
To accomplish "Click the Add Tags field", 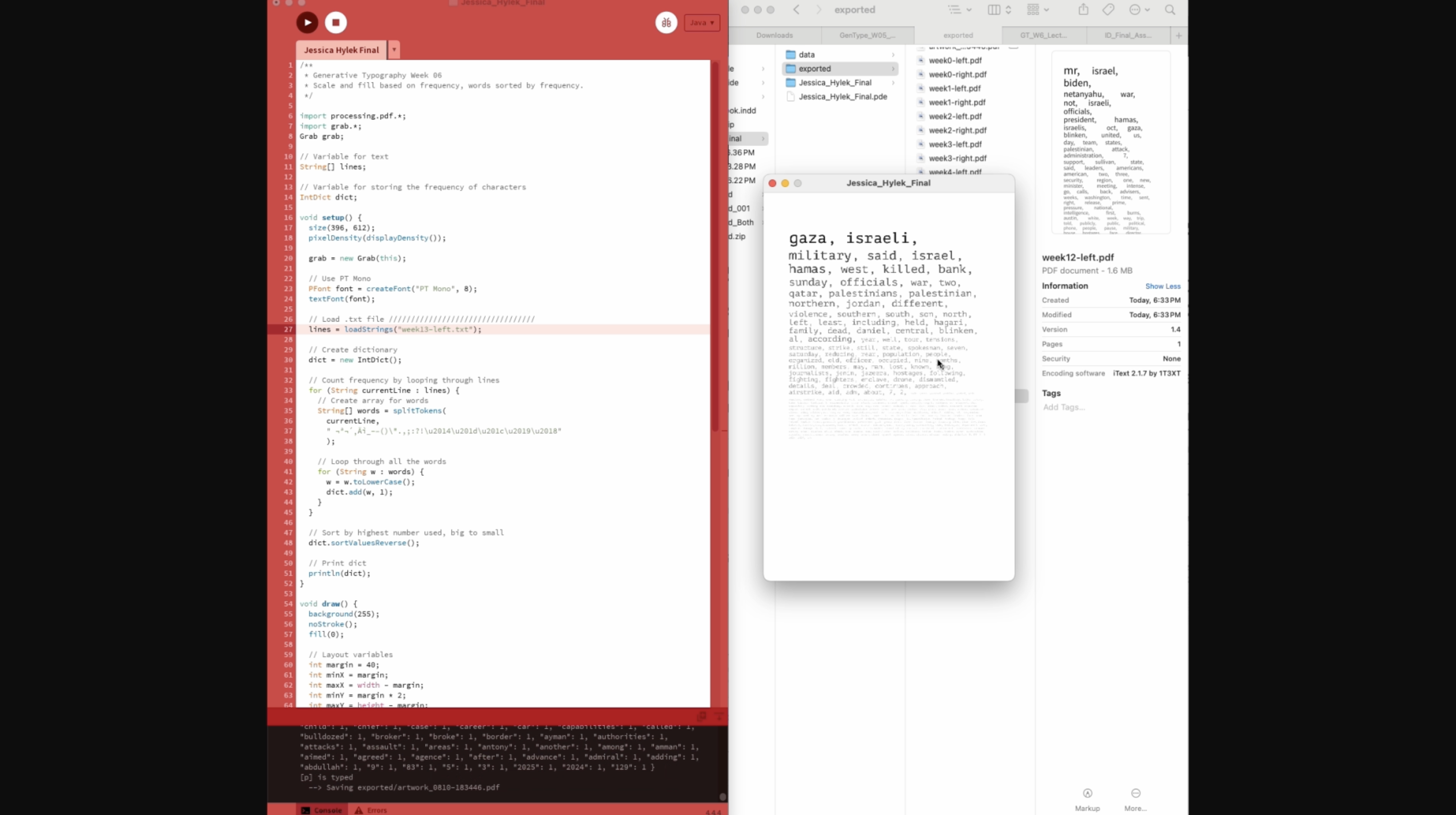I will (x=1063, y=407).
